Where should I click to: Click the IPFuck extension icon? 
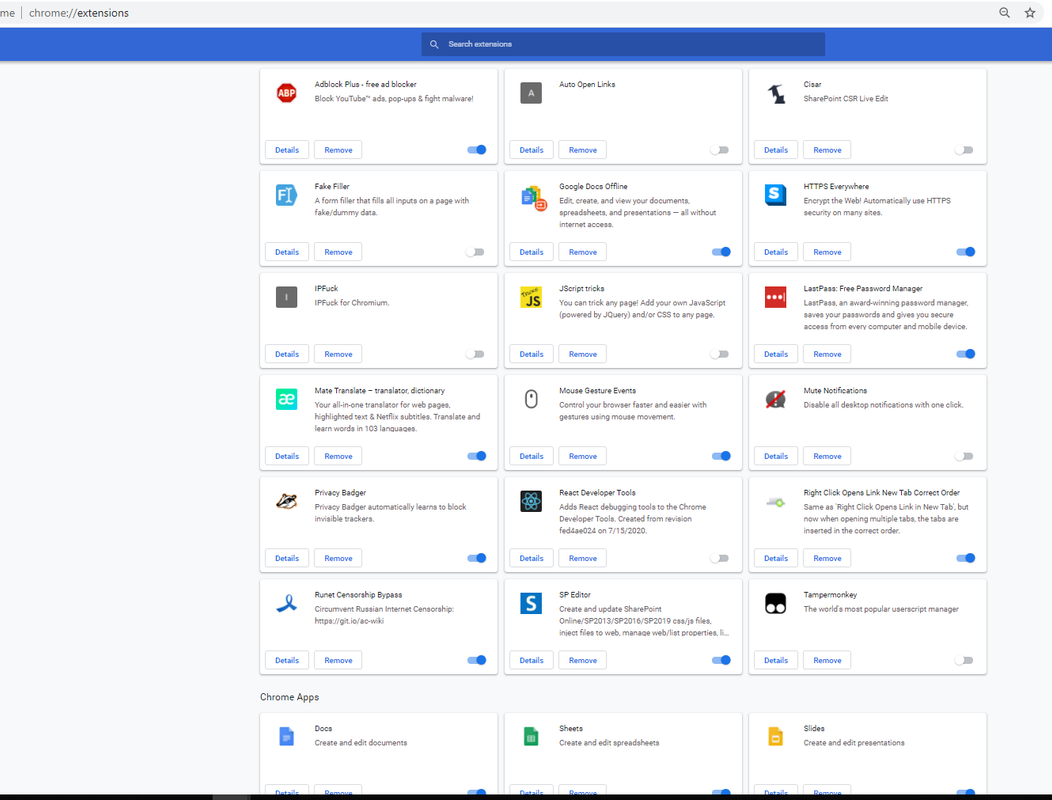tap(286, 297)
